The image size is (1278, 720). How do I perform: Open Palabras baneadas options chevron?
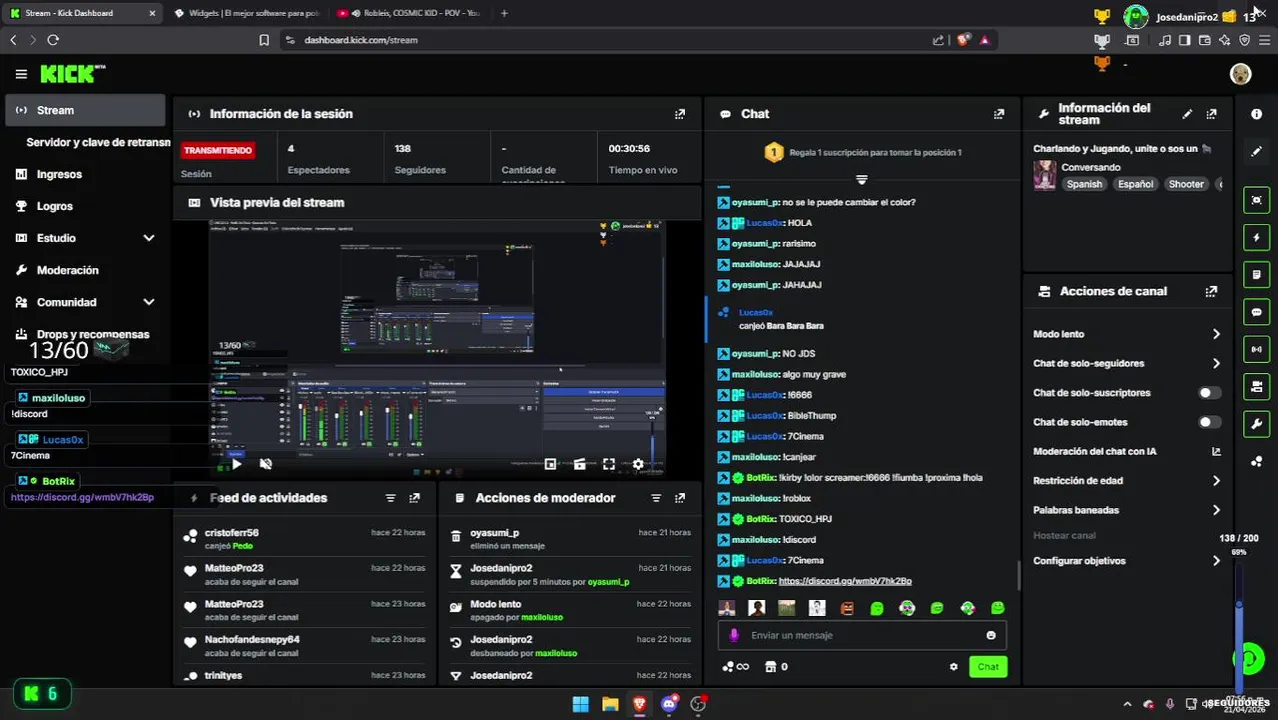click(1216, 510)
